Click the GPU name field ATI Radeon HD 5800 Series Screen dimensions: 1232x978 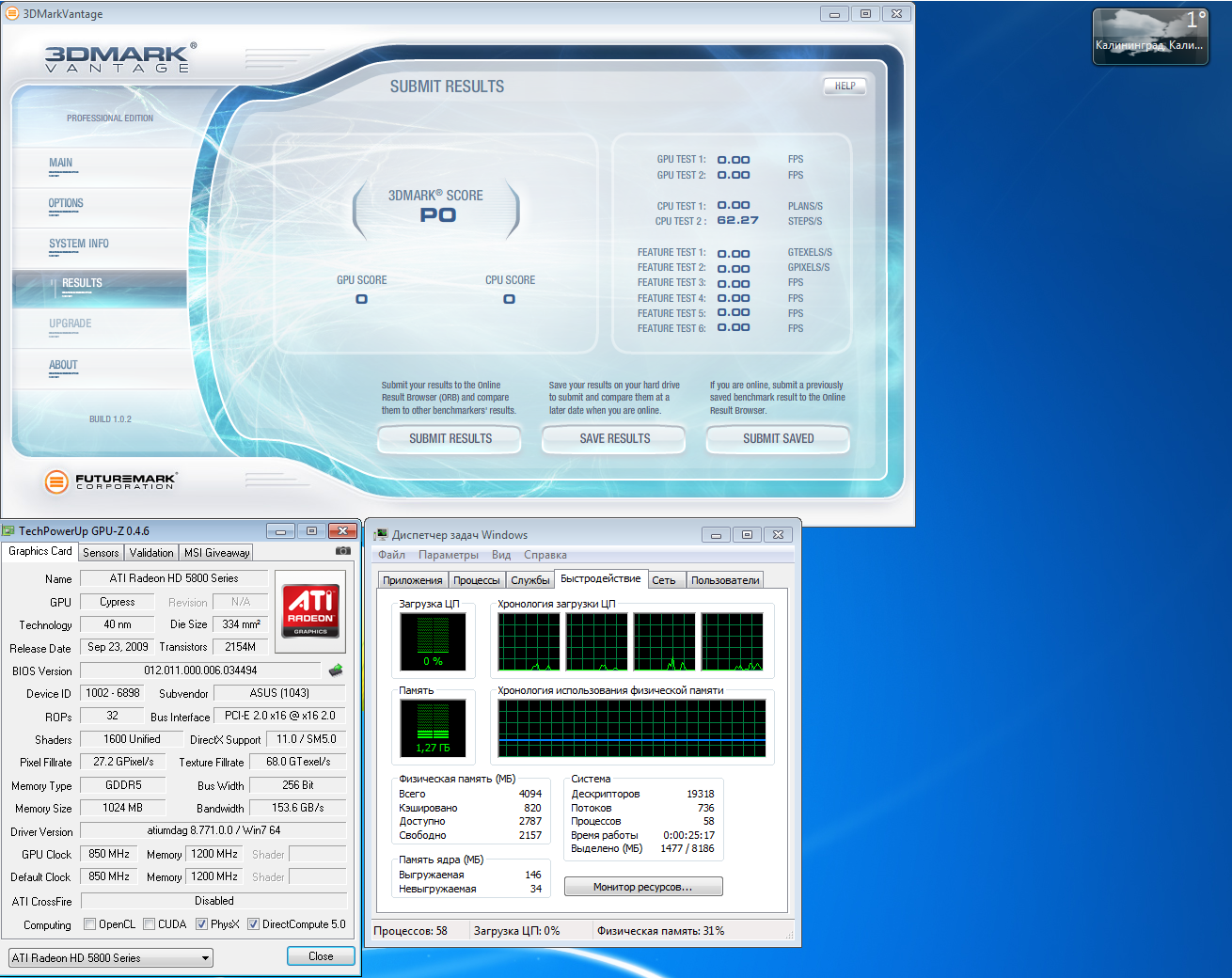(x=174, y=578)
